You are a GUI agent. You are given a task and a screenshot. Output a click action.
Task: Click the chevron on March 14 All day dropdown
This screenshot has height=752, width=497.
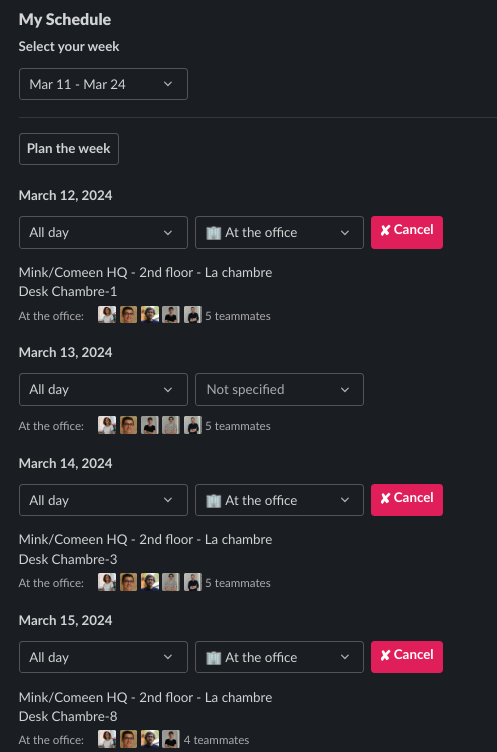tap(167, 500)
